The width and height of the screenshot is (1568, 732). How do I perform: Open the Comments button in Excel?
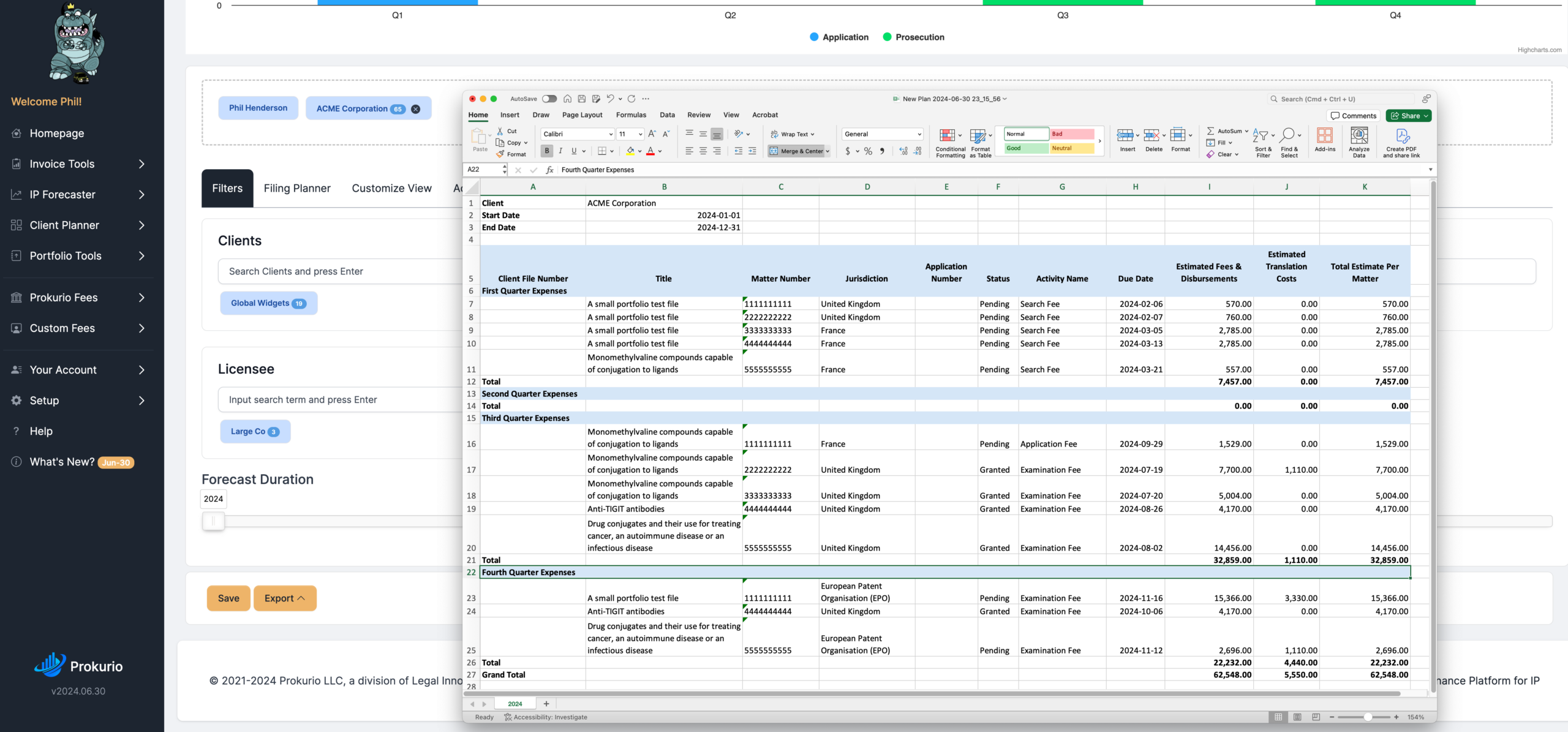[1354, 116]
